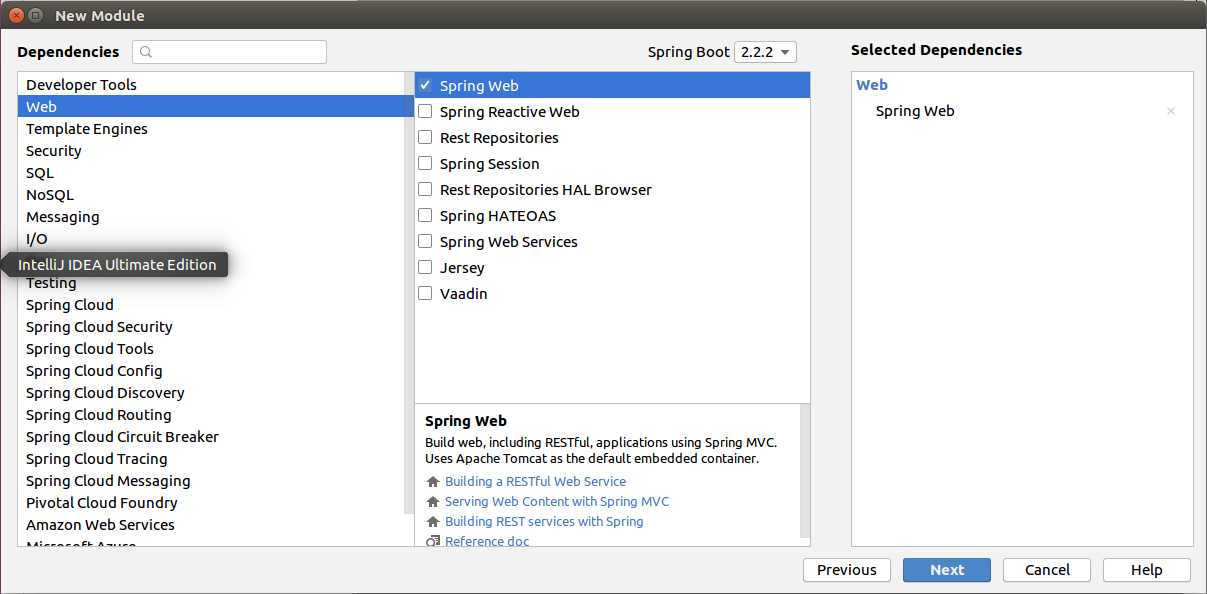Screen dimensions: 1207x594
Task: Click the search magnifier icon in Dependencies field
Action: pos(147,52)
